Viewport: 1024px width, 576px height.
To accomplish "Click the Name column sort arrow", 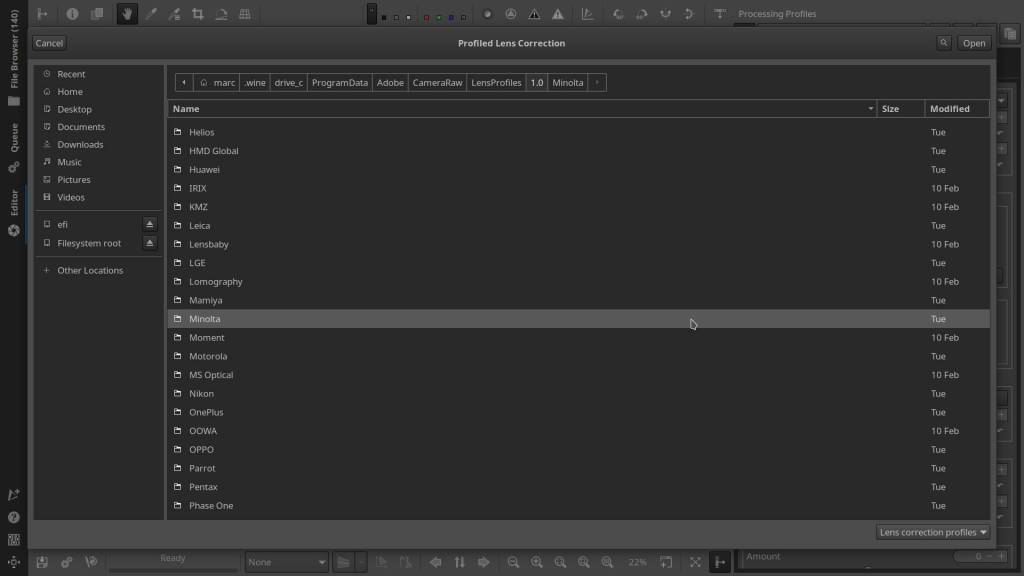I will (870, 109).
